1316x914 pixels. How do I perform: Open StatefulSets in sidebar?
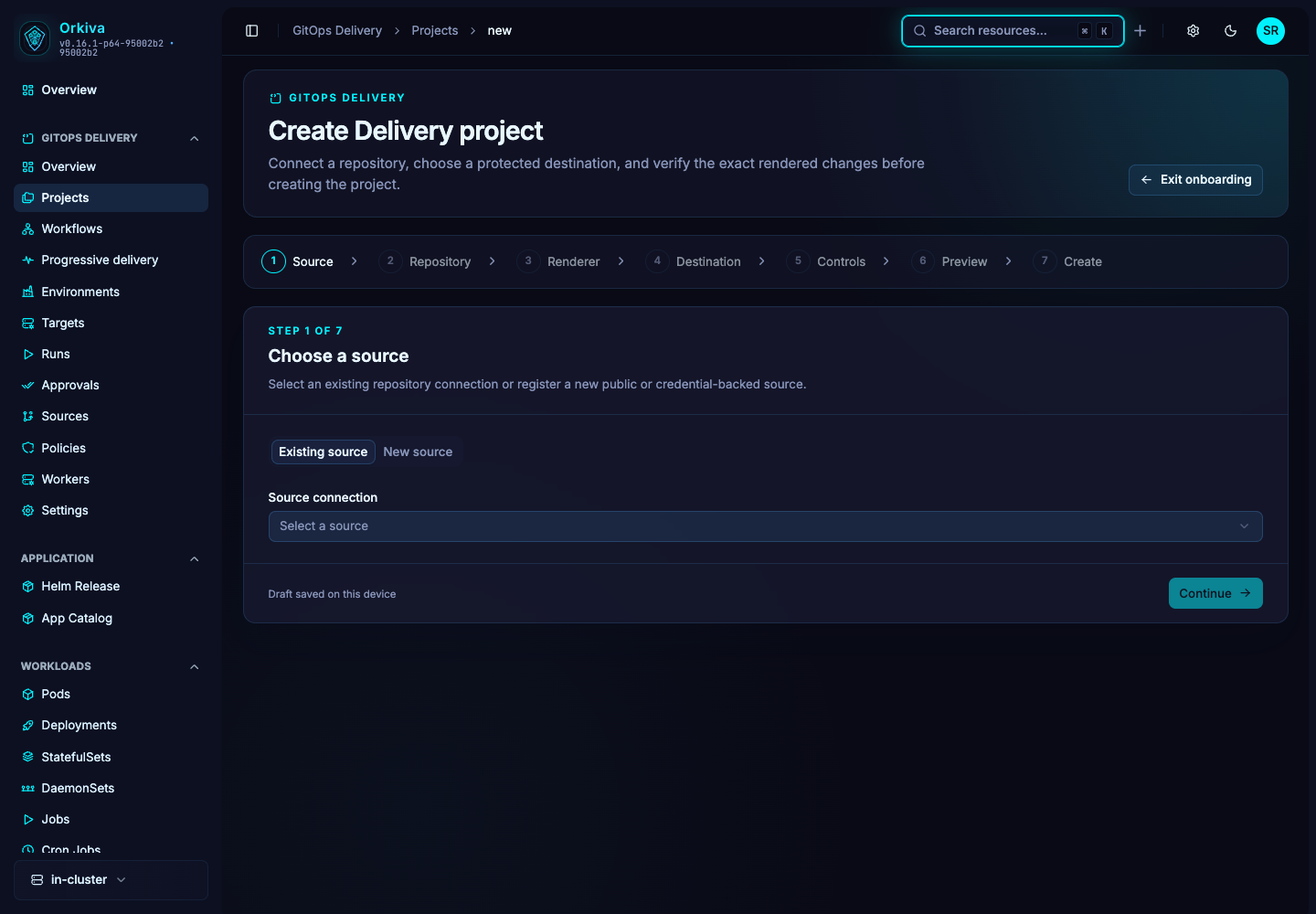pos(111,758)
